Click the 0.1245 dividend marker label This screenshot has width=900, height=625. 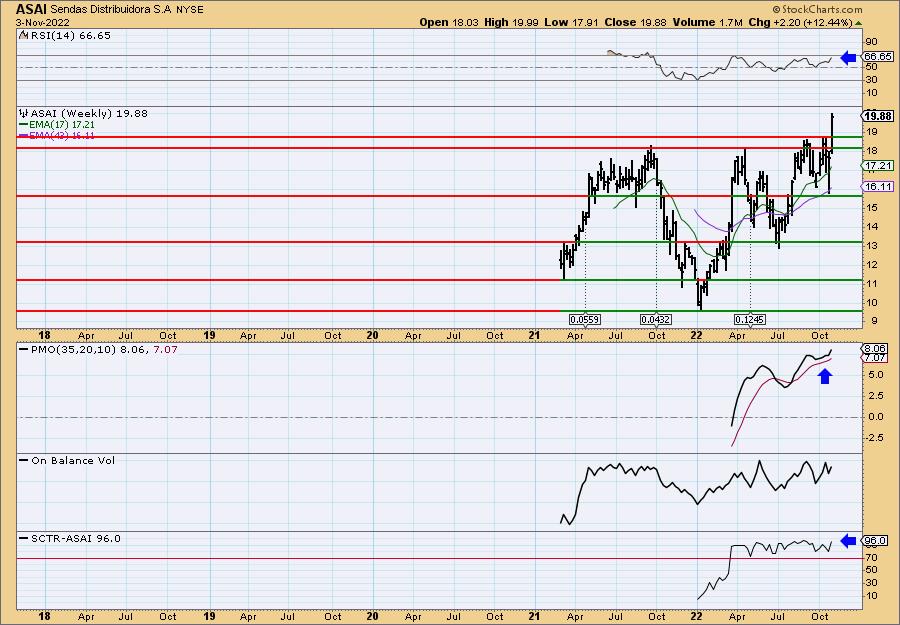click(750, 319)
